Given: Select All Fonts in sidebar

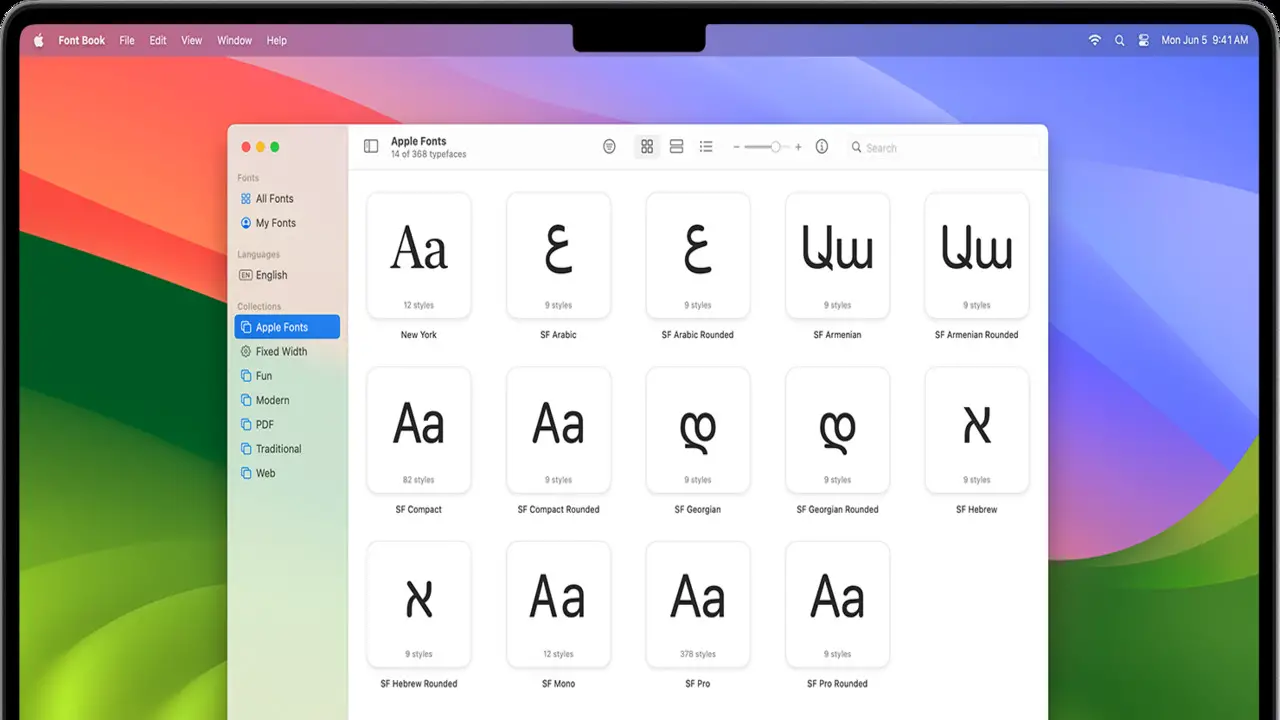Looking at the screenshot, I should pyautogui.click(x=287, y=199).
